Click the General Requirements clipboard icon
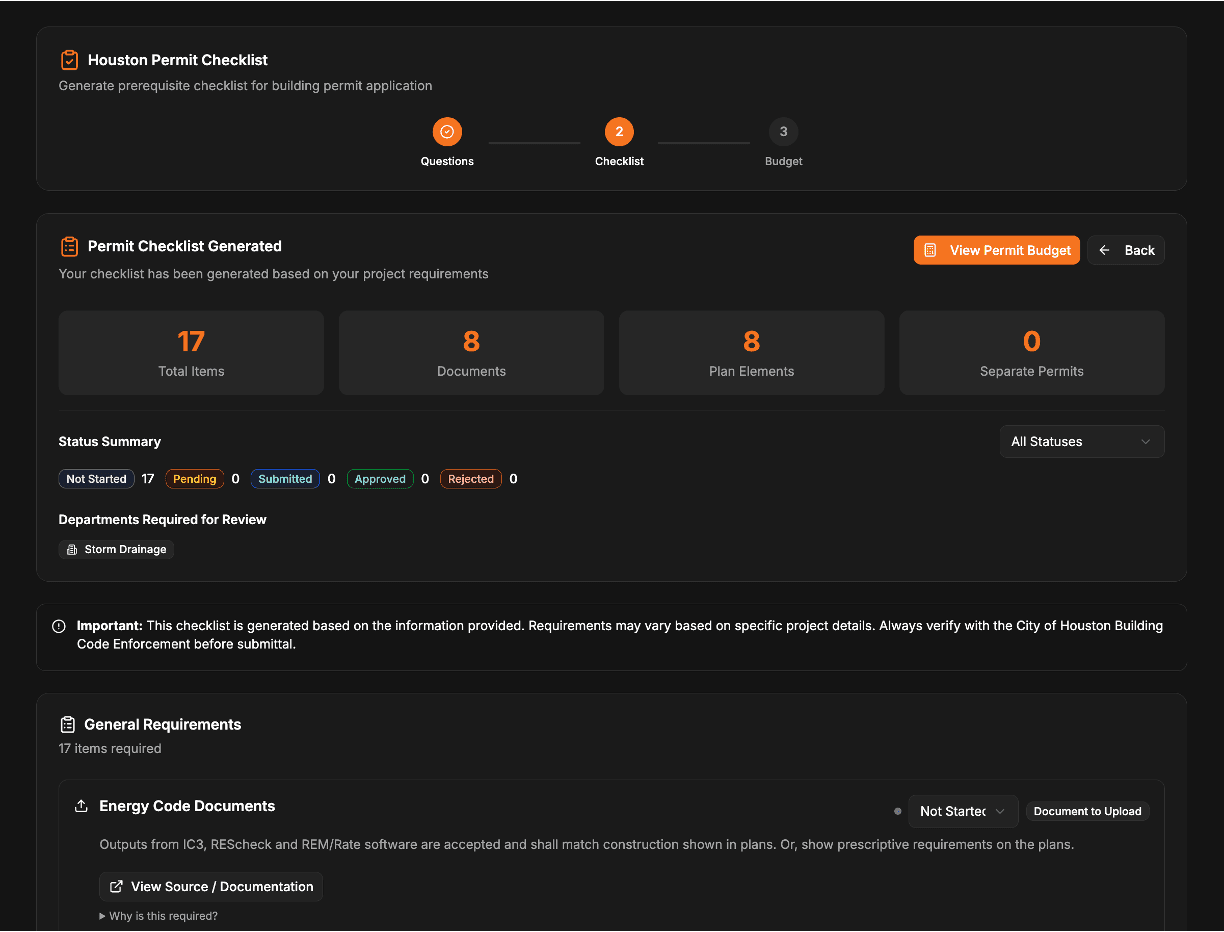 (x=68, y=725)
